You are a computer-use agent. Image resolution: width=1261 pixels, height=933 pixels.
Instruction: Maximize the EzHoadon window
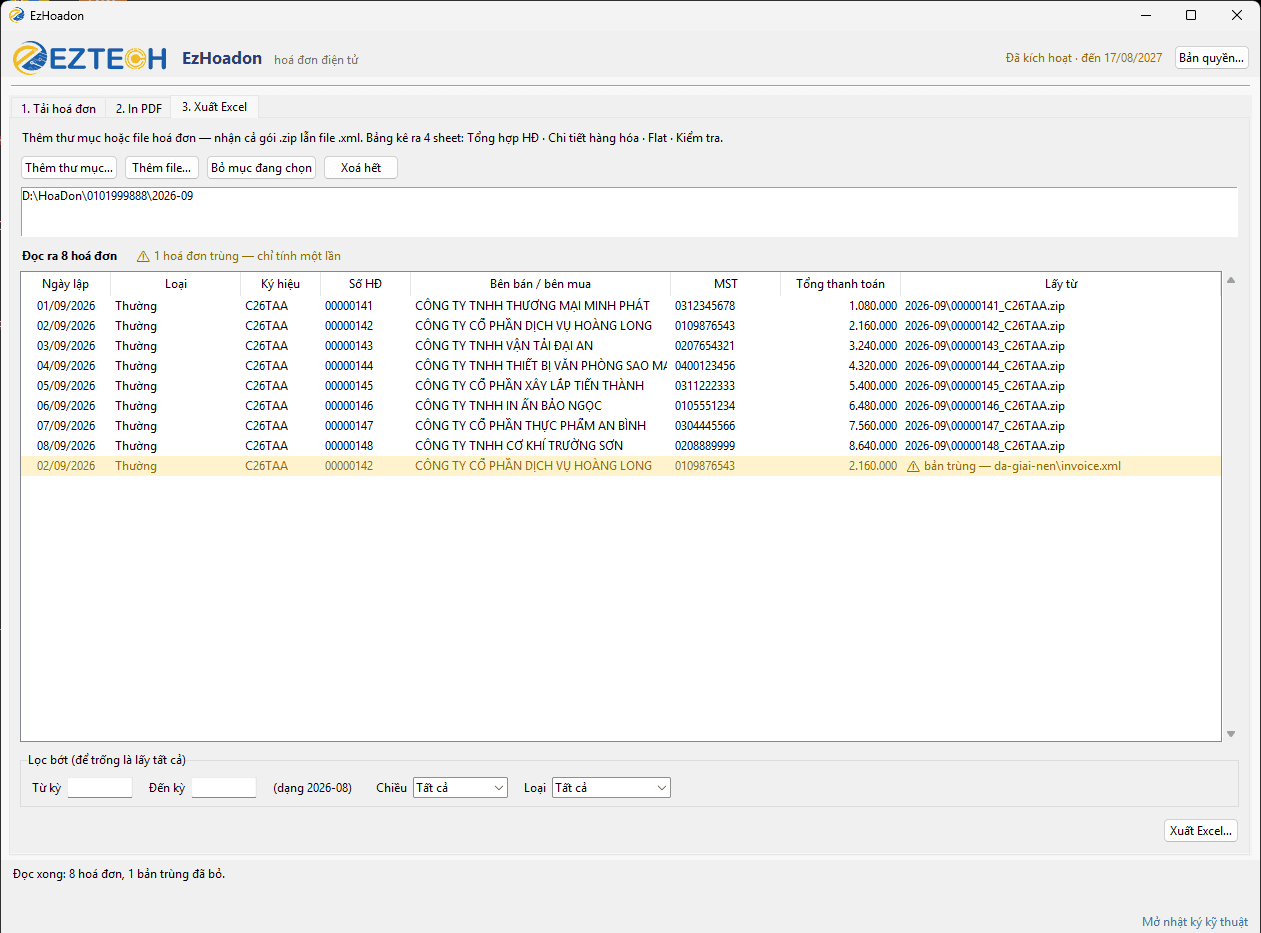coord(1190,15)
